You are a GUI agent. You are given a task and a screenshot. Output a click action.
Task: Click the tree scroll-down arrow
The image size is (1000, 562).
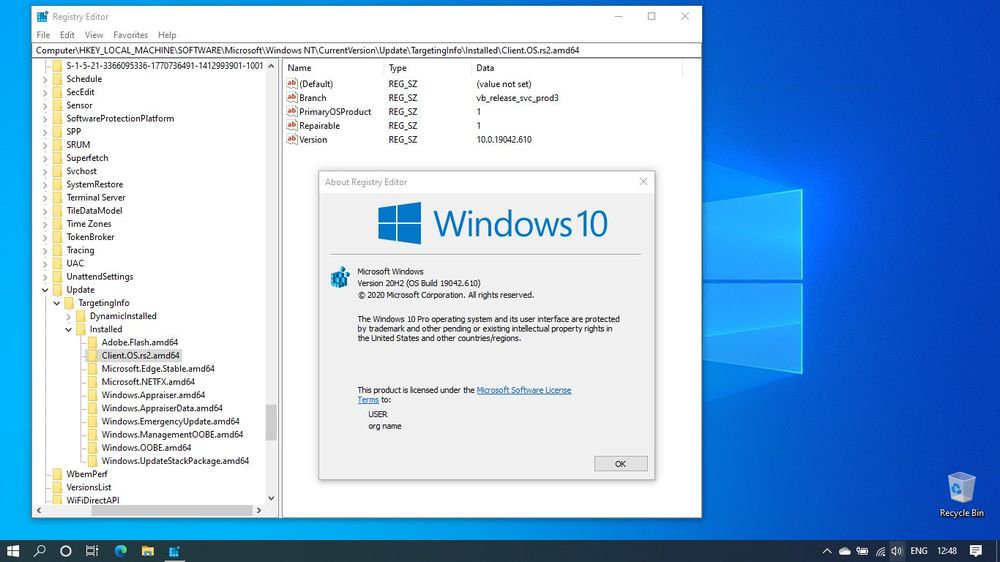[271, 498]
